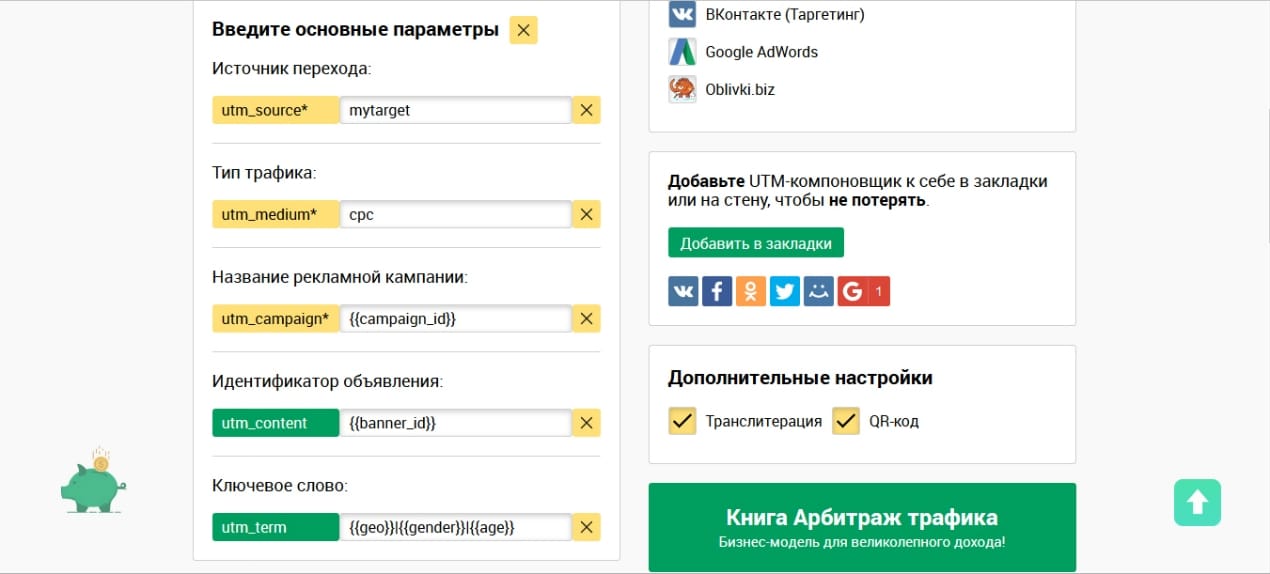Viewport: 1270px width, 574px height.
Task: Clear the utm_campaign field with X
Action: point(587,319)
